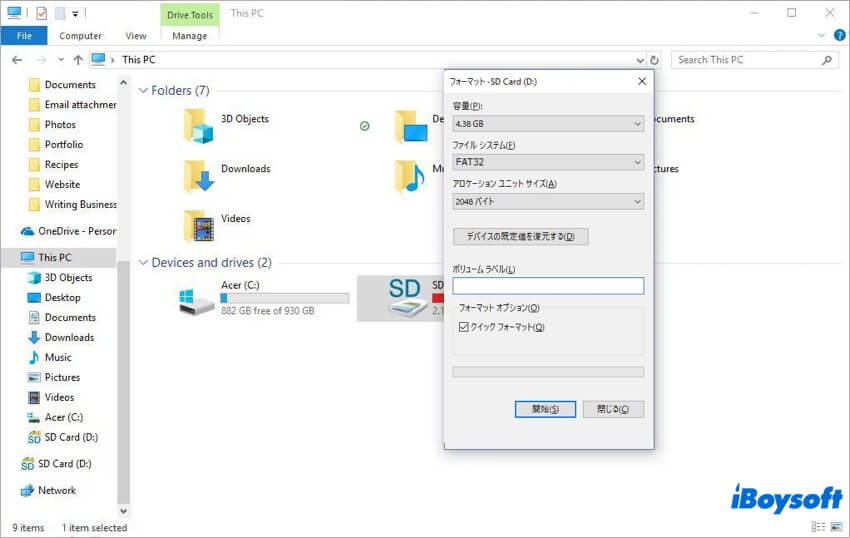Click the Close (閉じる) dialog button
850x538 pixels.
point(613,409)
